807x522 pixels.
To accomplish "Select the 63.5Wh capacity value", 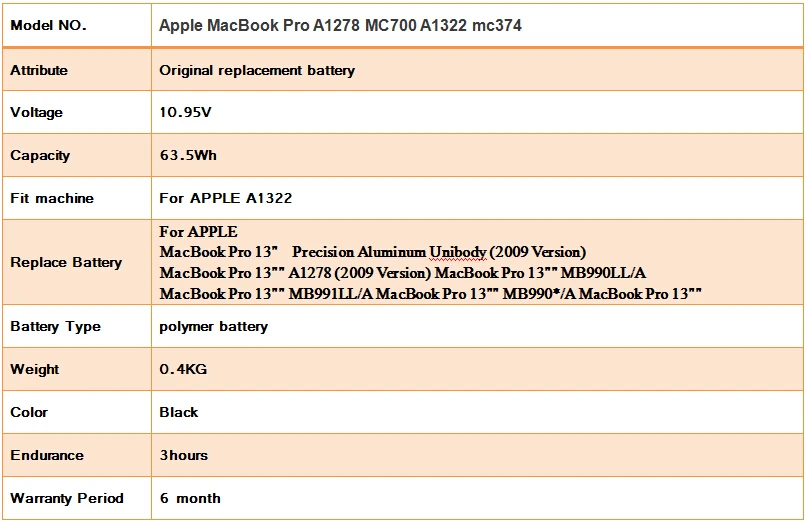I will 188,155.
